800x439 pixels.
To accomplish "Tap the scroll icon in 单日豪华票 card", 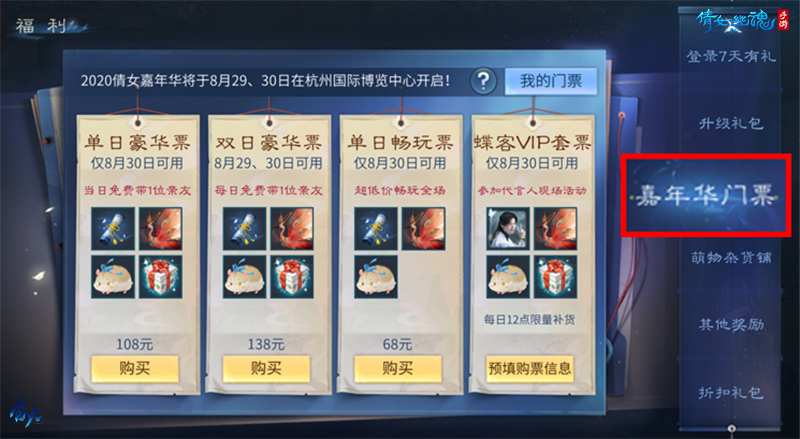I will 113,229.
